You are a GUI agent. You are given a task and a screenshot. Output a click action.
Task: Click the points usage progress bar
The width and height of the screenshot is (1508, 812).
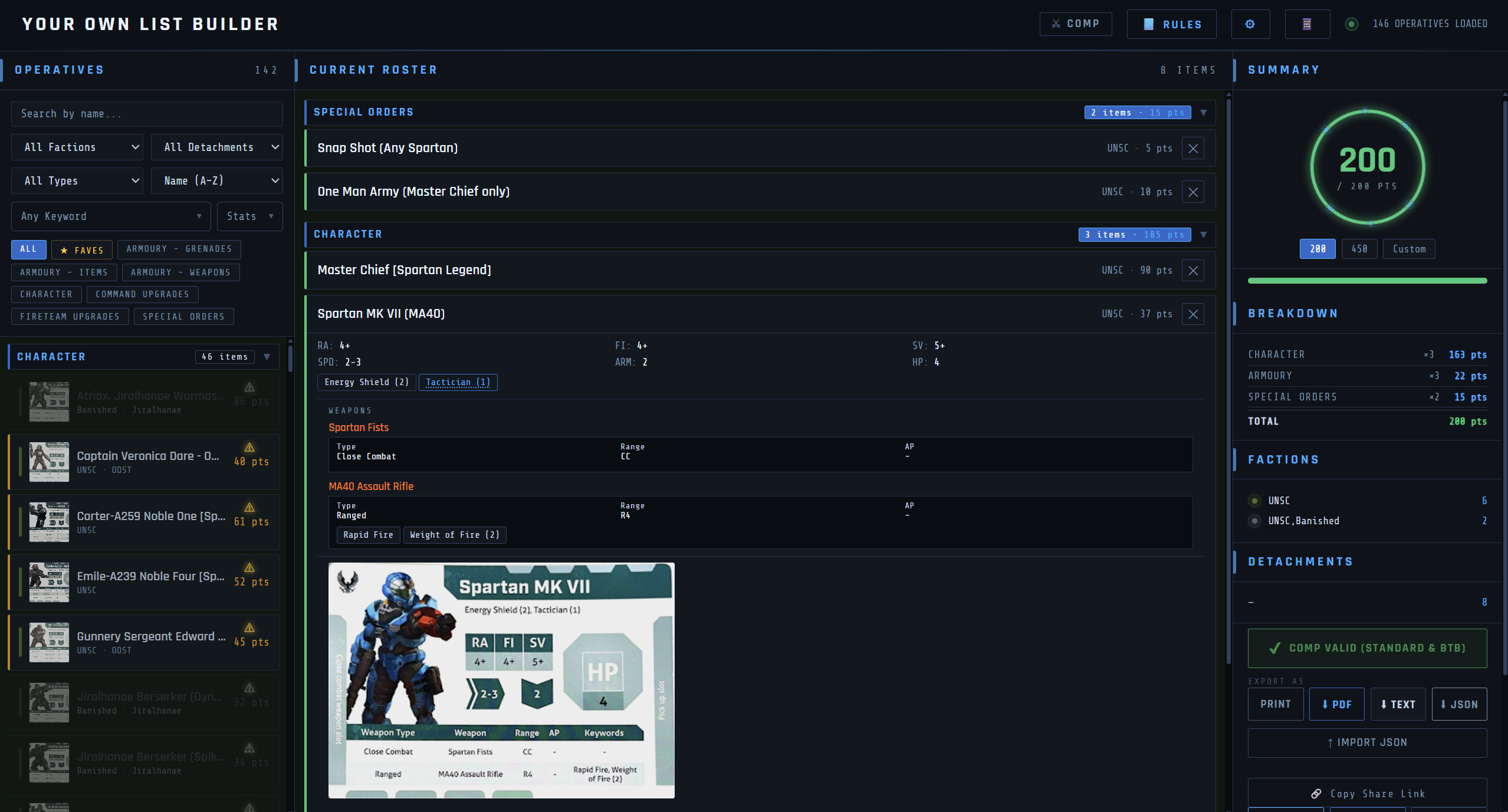coord(1367,281)
